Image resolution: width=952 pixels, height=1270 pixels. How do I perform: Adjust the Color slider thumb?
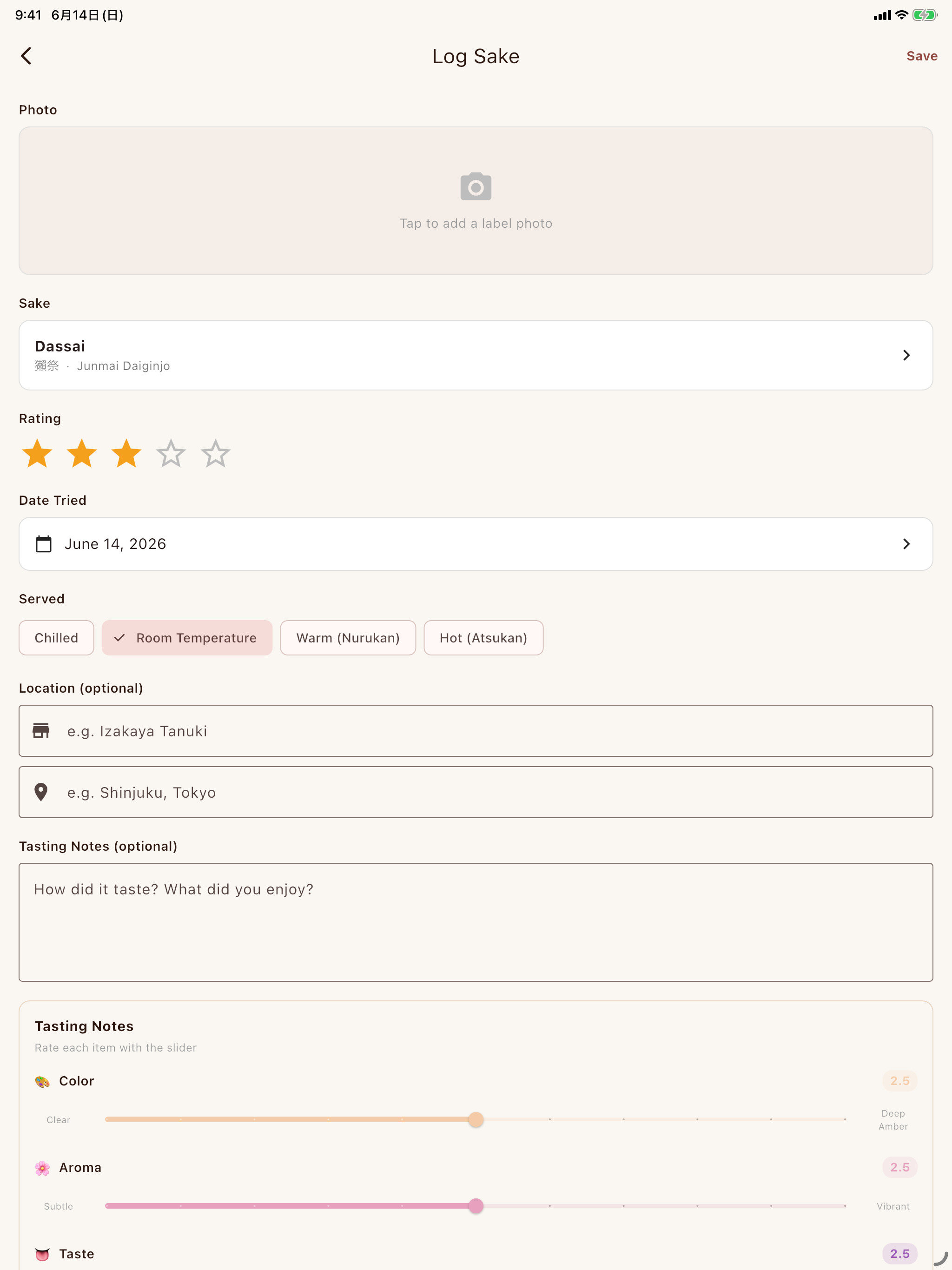(476, 1119)
